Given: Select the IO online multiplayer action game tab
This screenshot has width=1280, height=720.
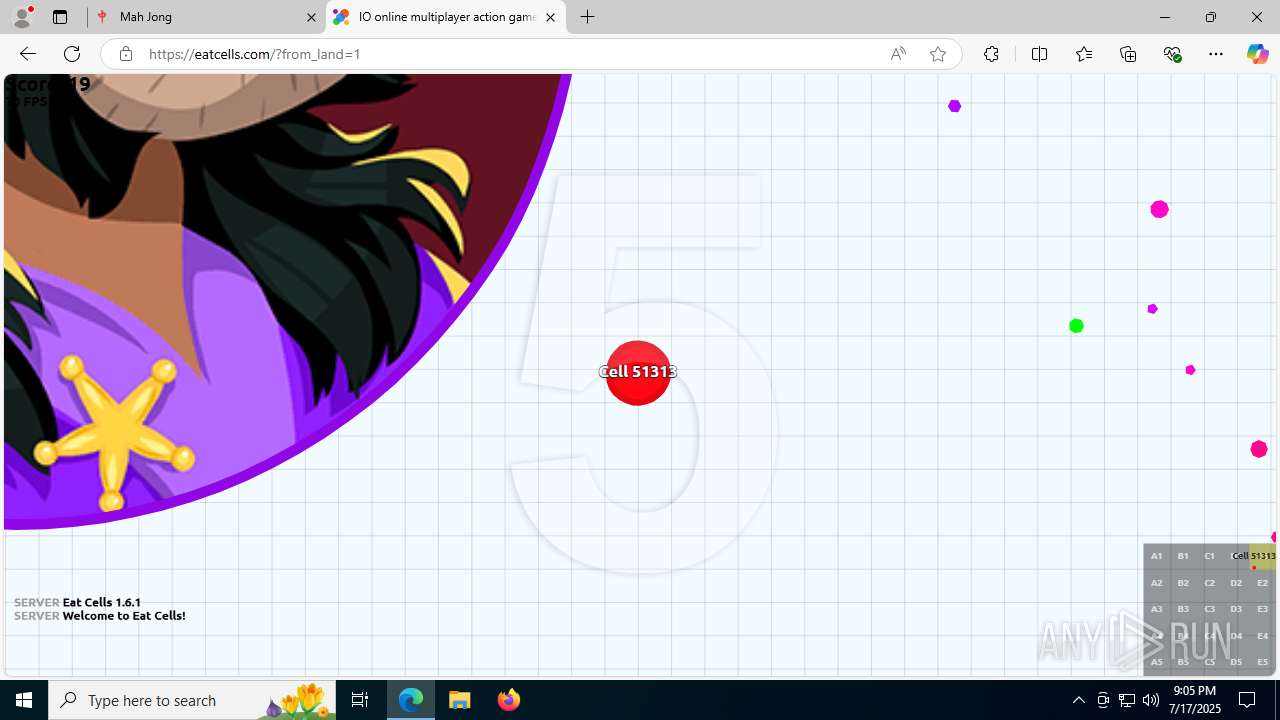Looking at the screenshot, I should click(x=446, y=17).
